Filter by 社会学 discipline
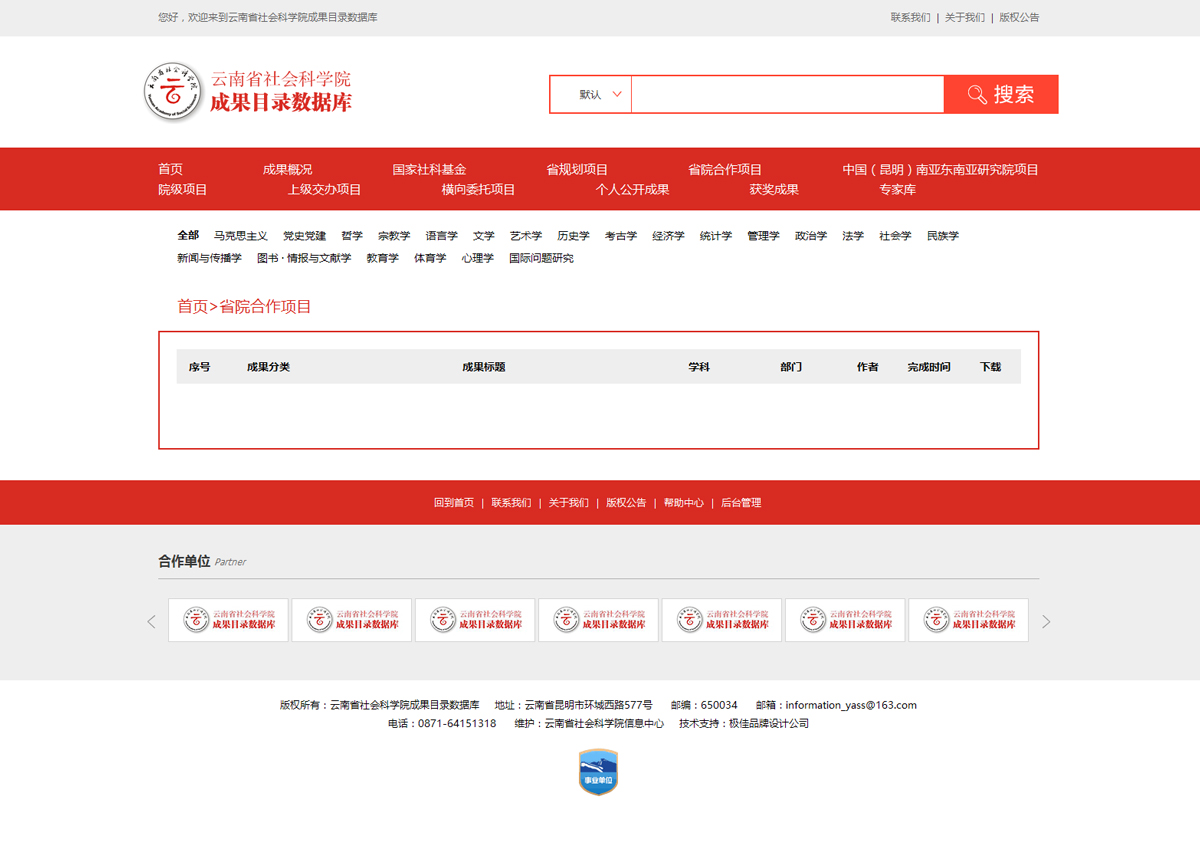 click(x=895, y=236)
